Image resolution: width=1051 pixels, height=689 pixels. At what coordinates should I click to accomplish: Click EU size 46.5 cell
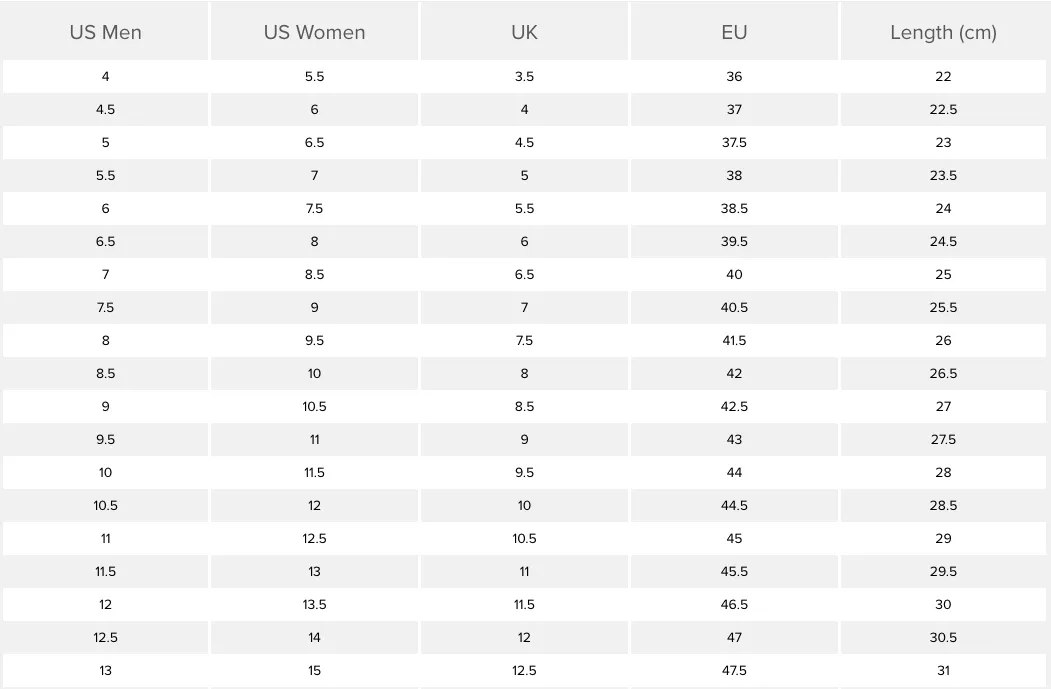[x=734, y=604]
